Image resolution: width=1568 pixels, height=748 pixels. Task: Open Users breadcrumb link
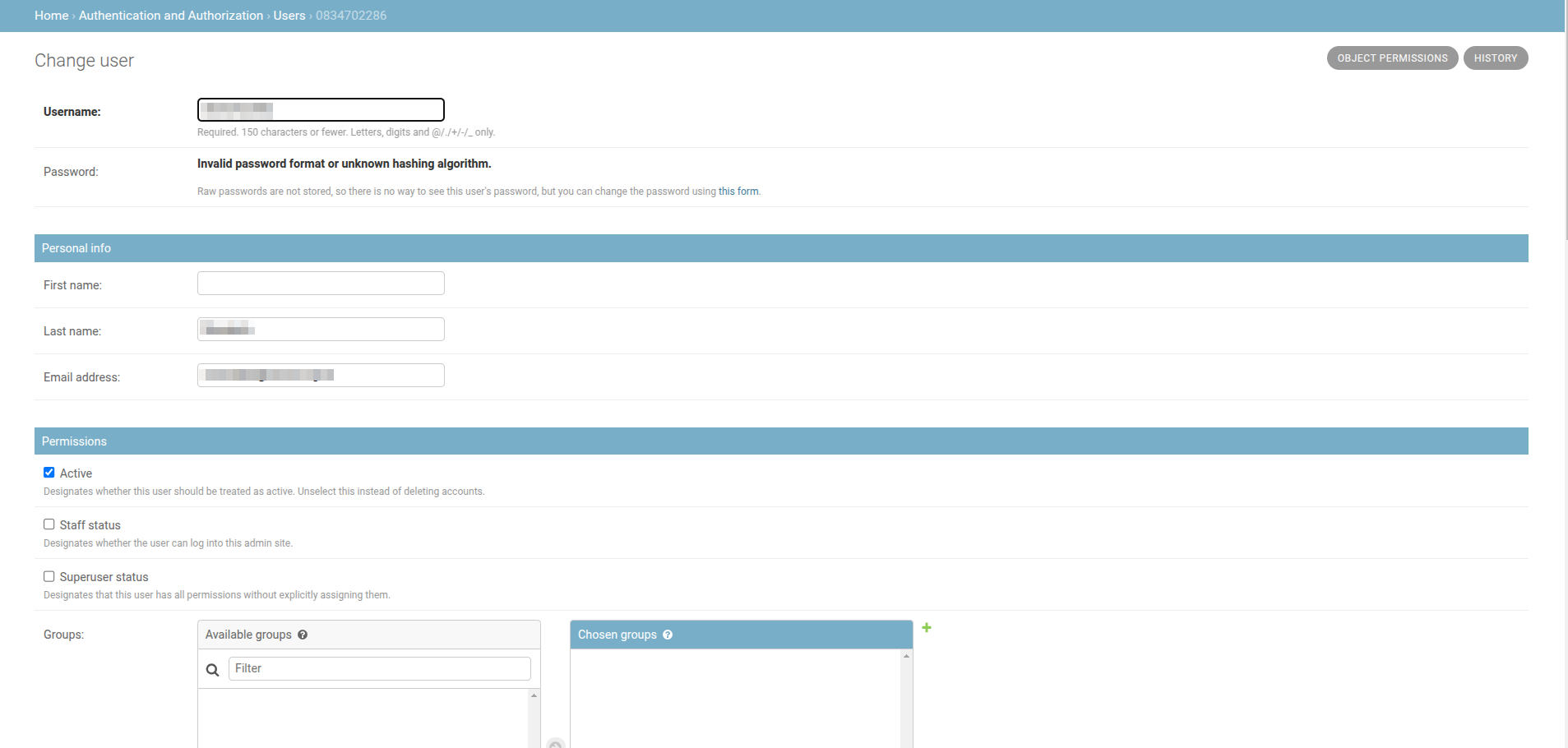click(x=289, y=16)
